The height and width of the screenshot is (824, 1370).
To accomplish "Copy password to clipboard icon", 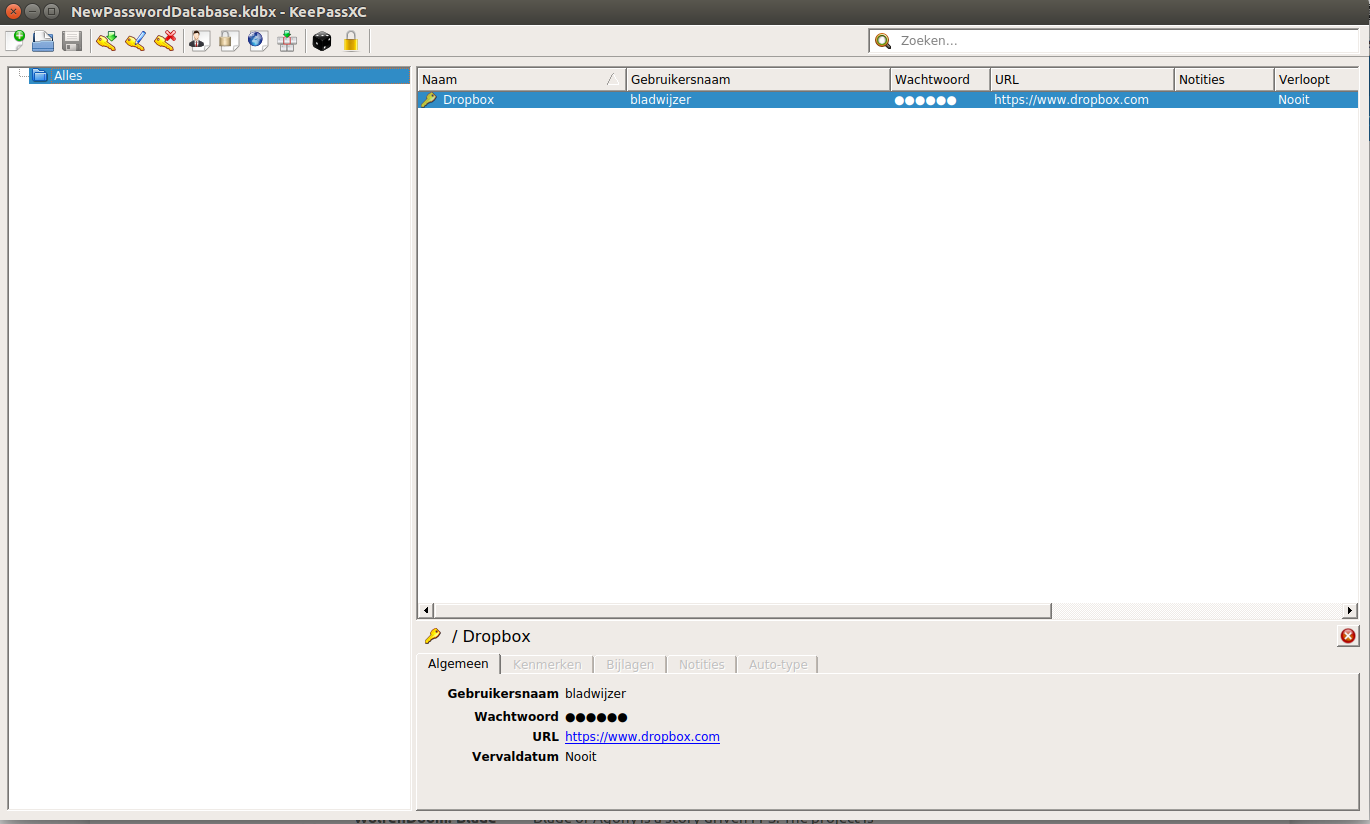I will pos(228,41).
